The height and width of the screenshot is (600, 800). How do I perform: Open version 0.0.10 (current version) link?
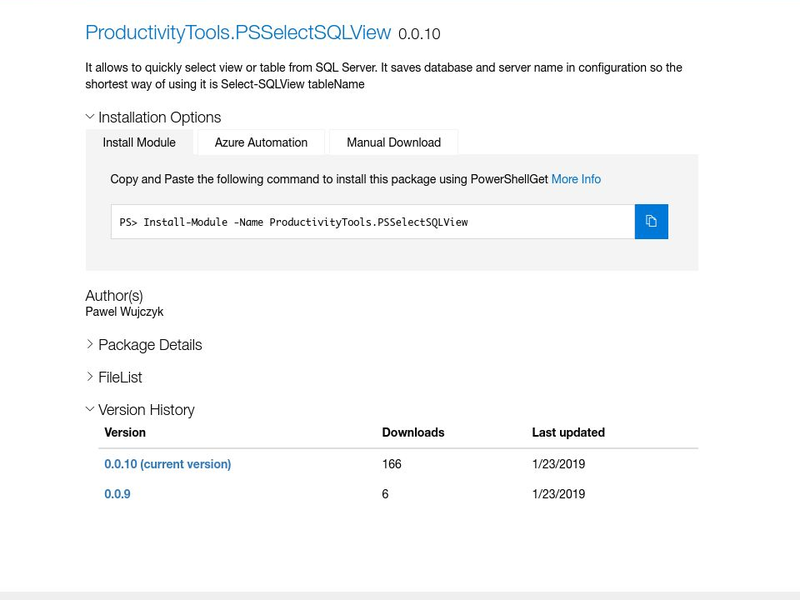coord(167,464)
